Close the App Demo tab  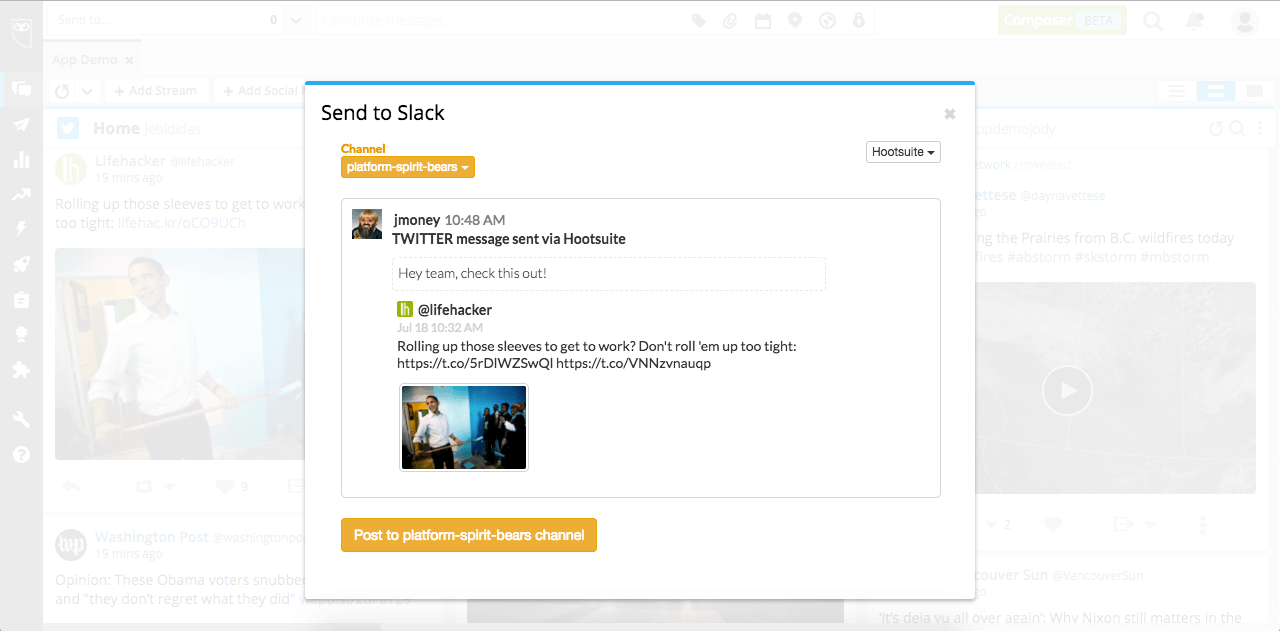click(x=129, y=60)
